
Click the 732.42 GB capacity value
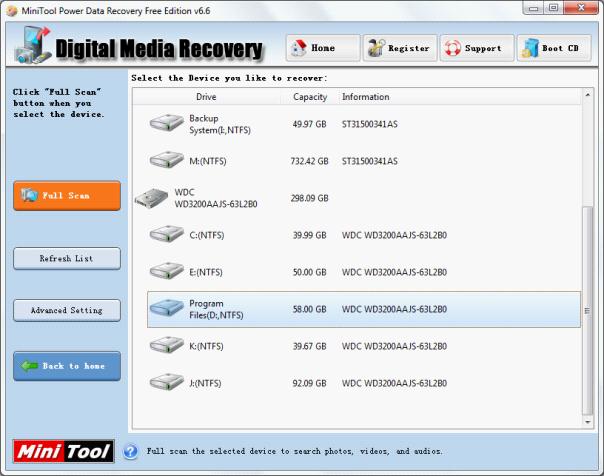[309, 161]
